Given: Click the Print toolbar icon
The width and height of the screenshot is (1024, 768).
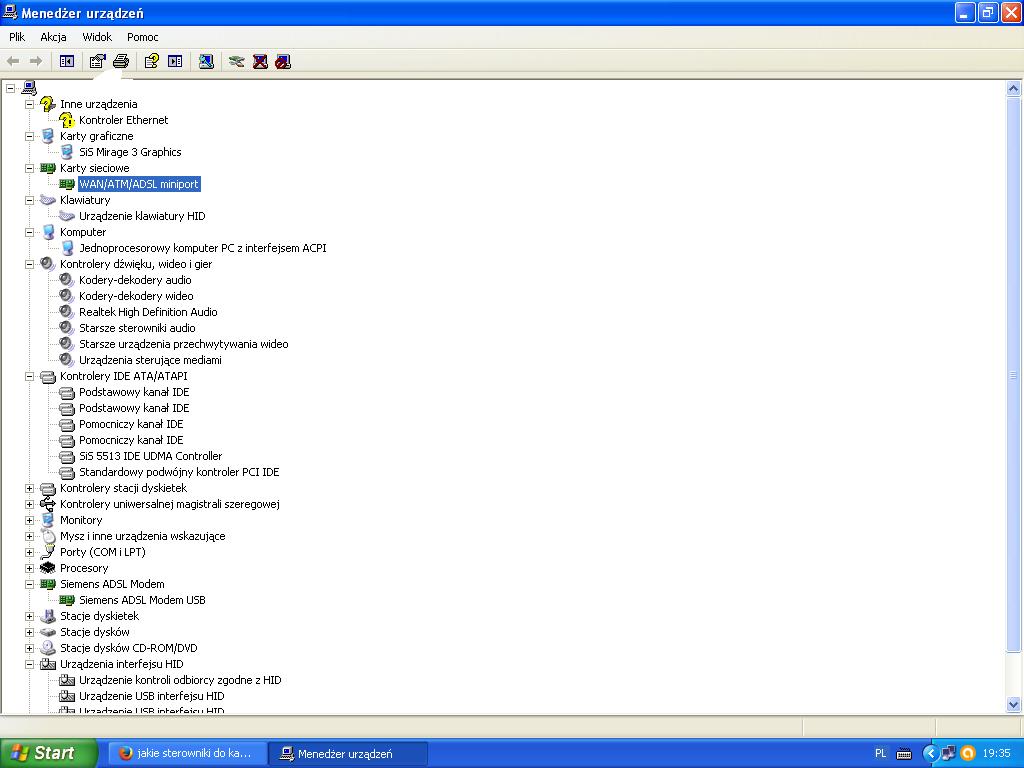Looking at the screenshot, I should pos(121,61).
